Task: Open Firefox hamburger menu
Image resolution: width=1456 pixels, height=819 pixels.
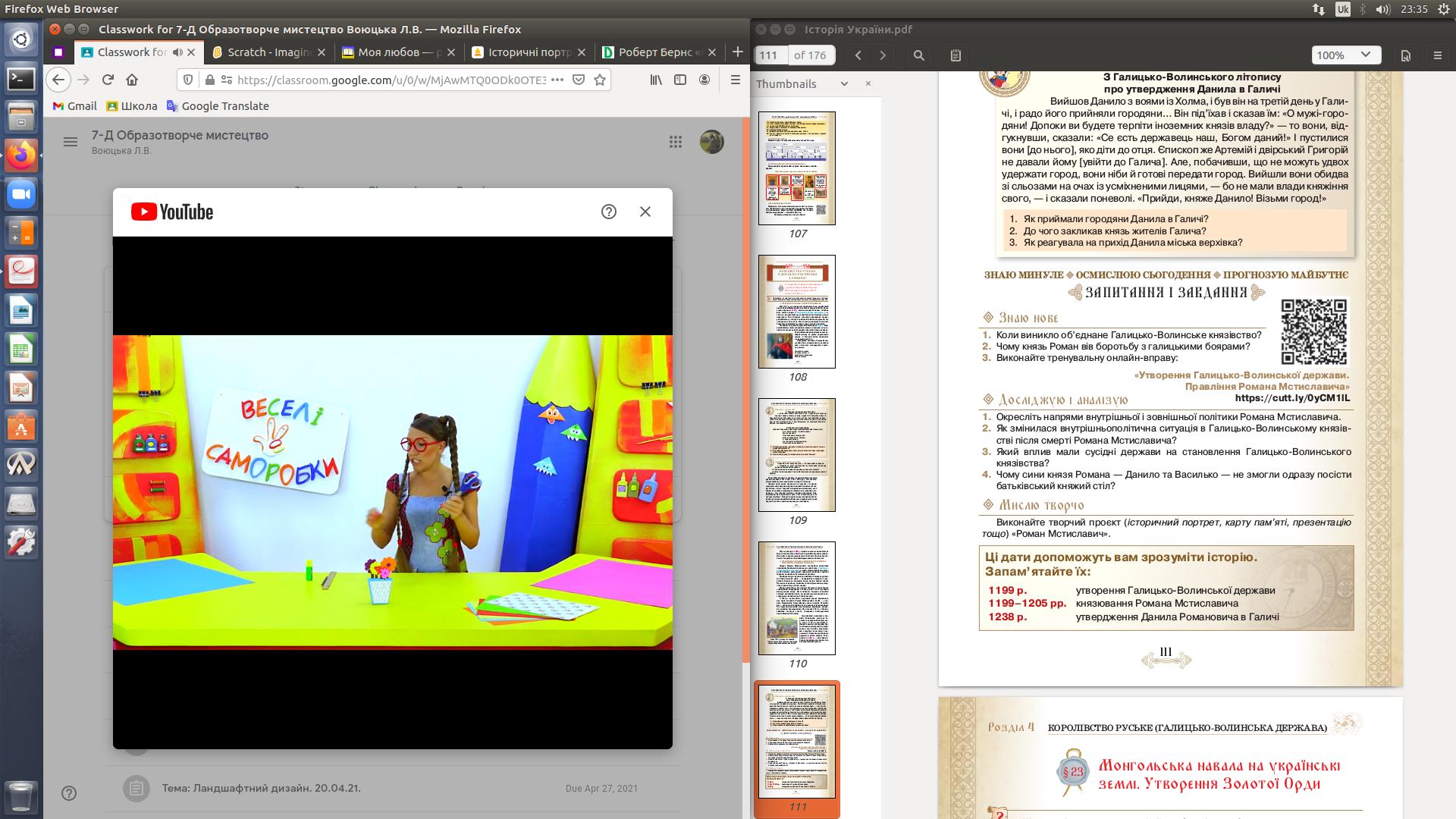Action: click(734, 80)
